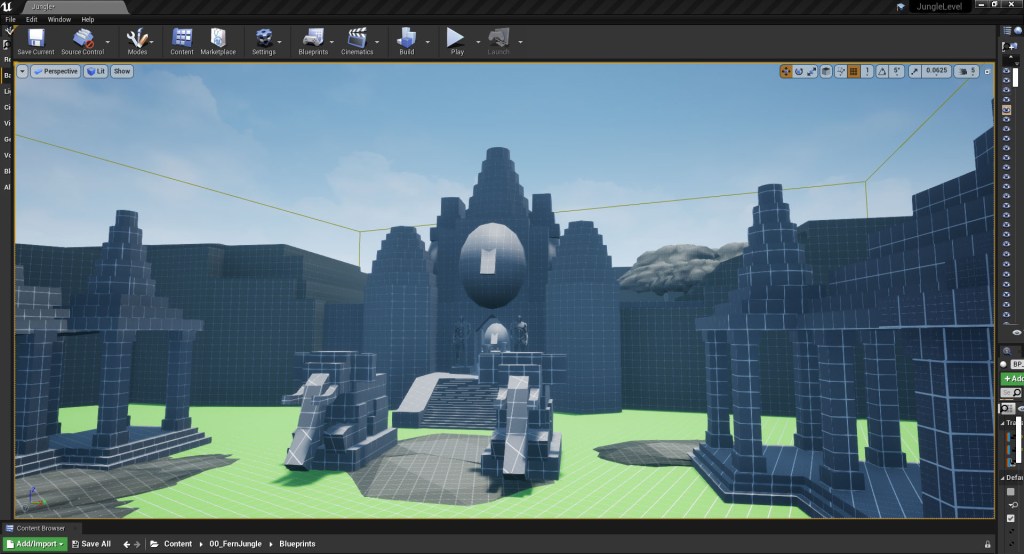
Task: Open the Perspective view mode dropdown
Action: pyautogui.click(x=56, y=71)
